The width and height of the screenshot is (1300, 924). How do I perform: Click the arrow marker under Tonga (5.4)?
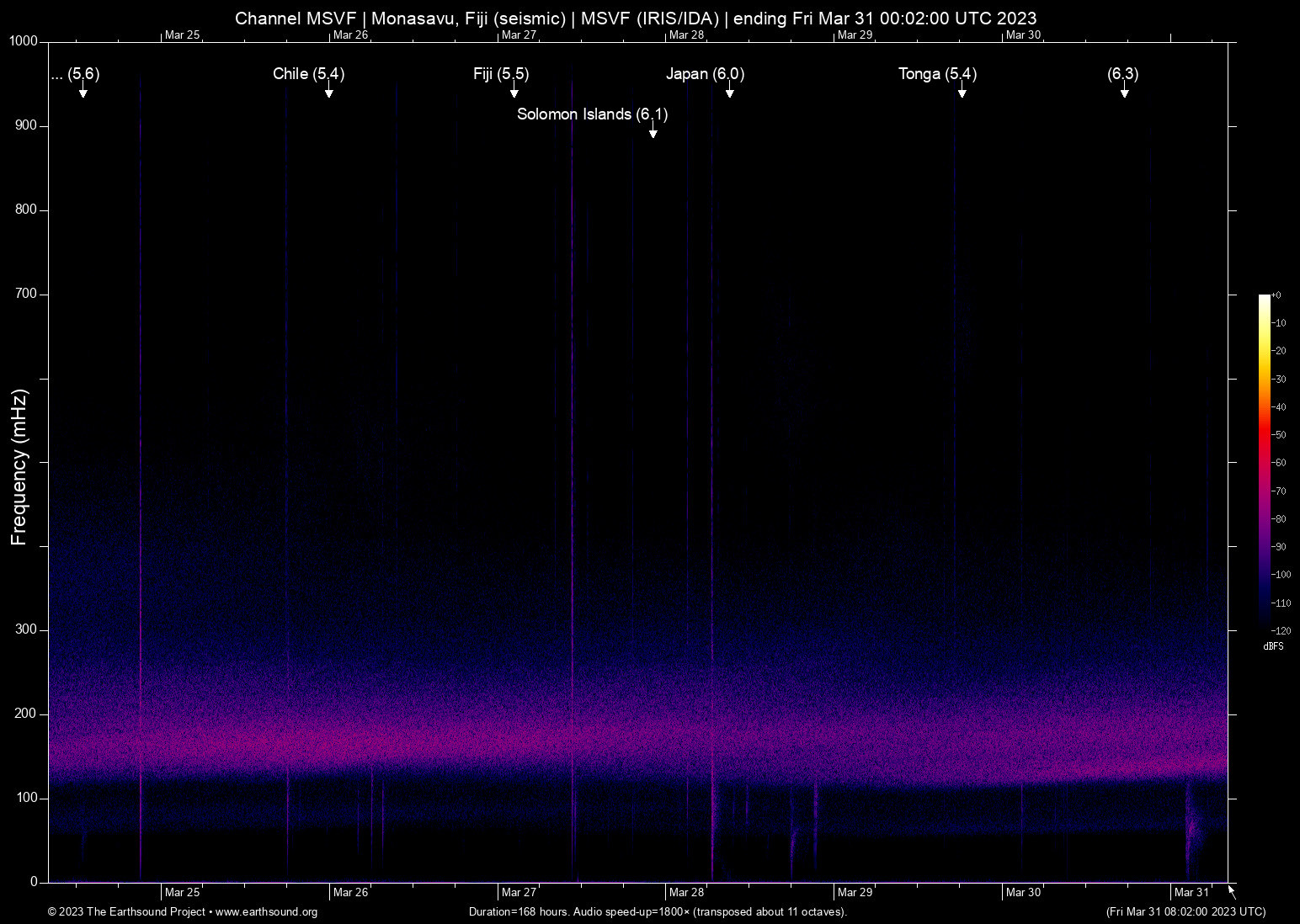[x=962, y=92]
